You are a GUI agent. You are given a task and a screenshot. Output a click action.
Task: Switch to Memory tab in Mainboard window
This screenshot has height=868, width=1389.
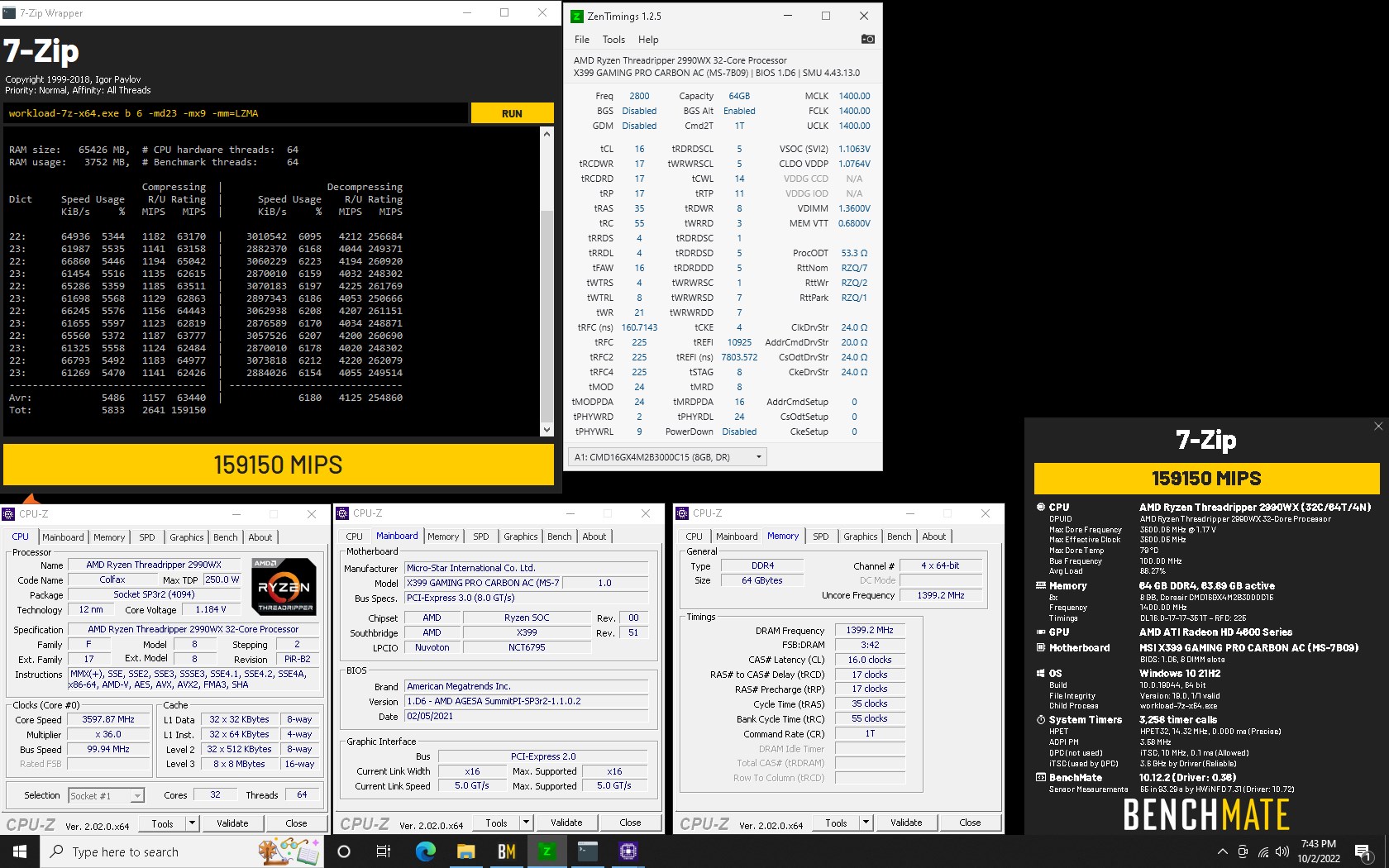pyautogui.click(x=443, y=536)
